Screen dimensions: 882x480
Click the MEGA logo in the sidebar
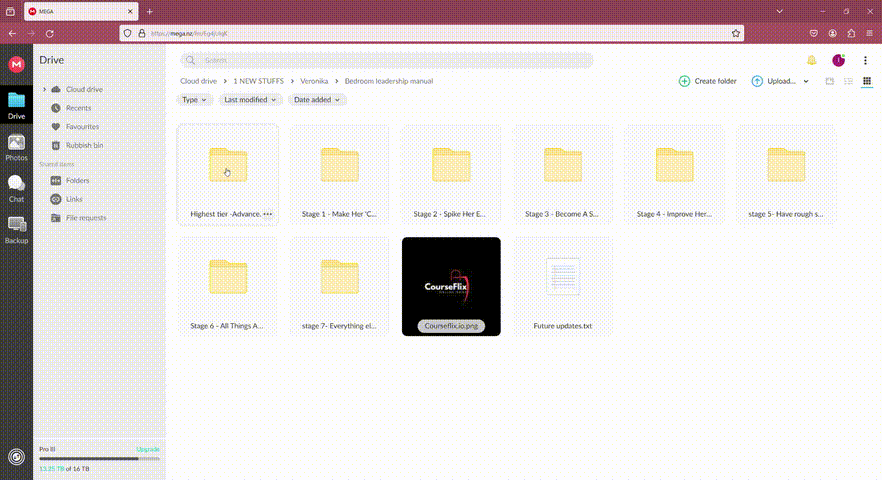pyautogui.click(x=16, y=65)
